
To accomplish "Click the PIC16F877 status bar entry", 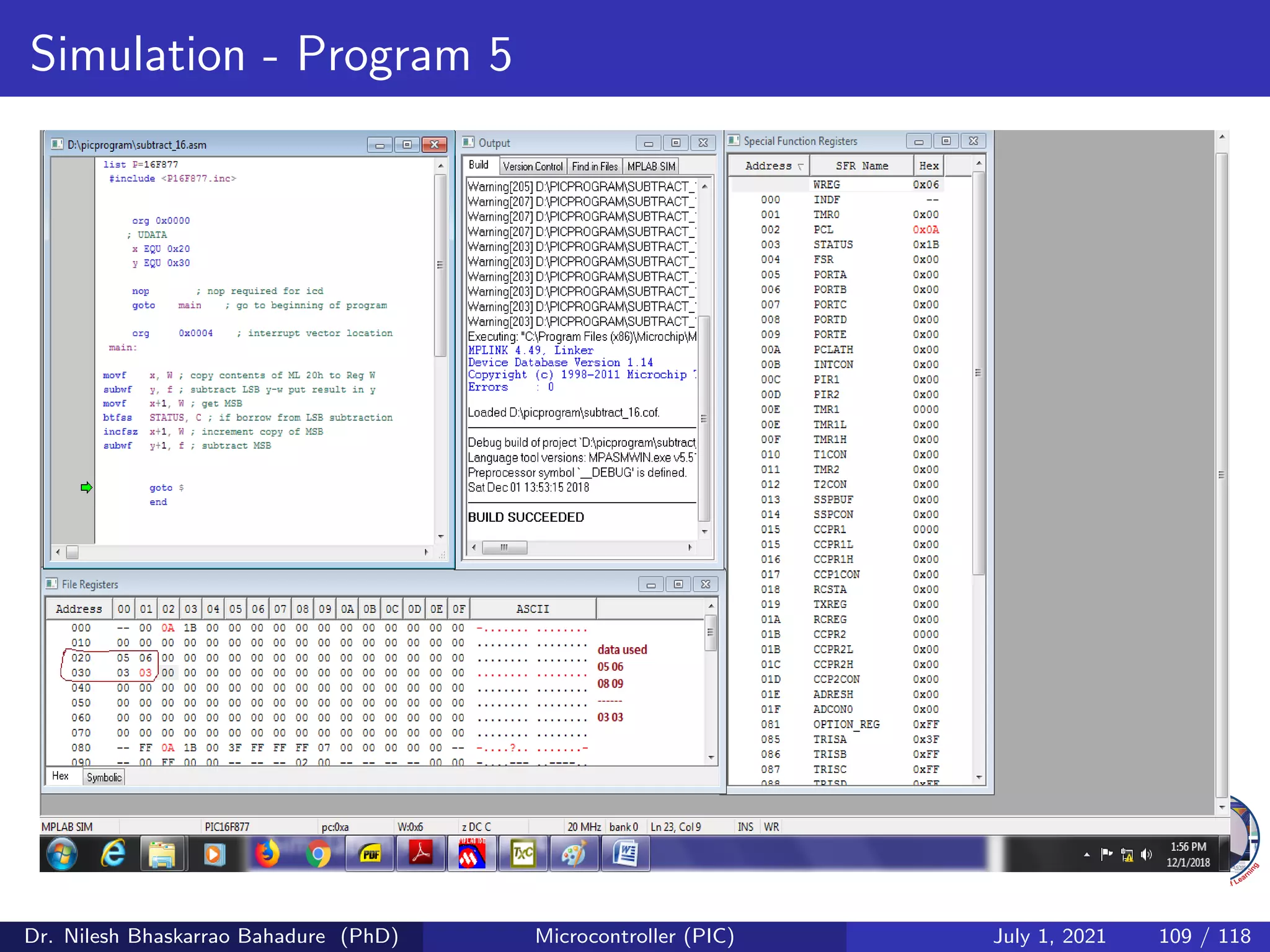I will coord(227,827).
